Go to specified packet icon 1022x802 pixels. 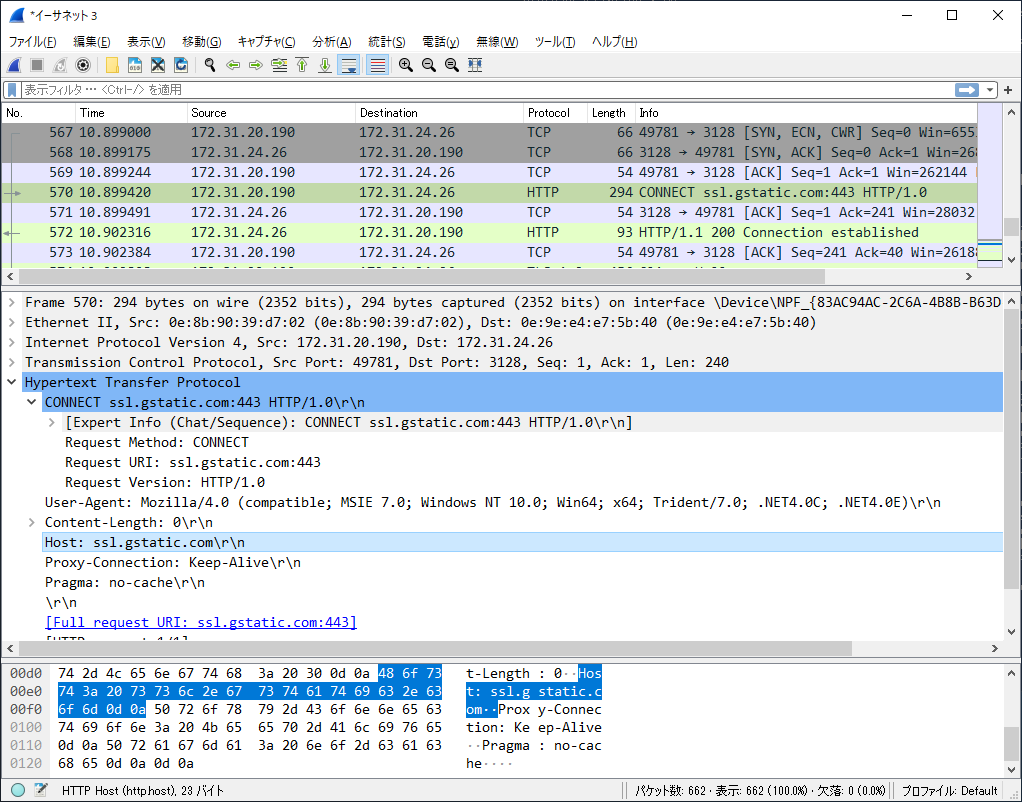pos(279,65)
